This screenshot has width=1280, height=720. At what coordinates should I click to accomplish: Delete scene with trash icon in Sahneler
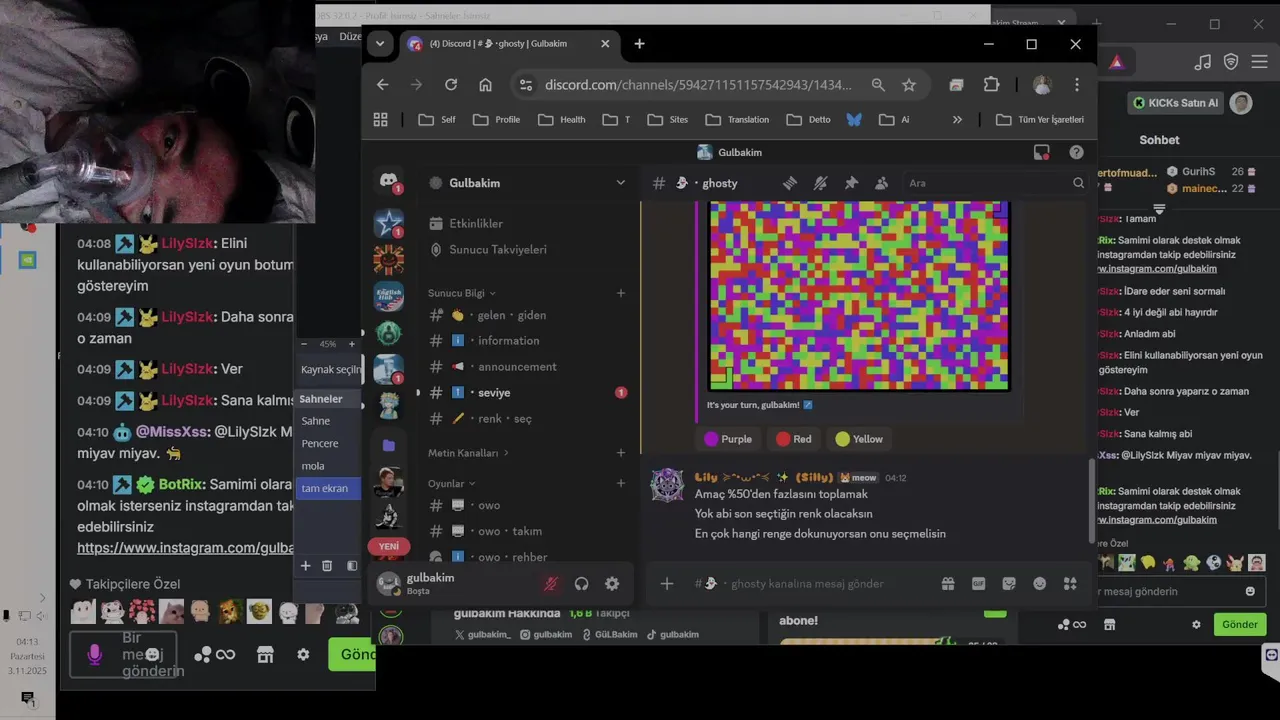coord(327,566)
